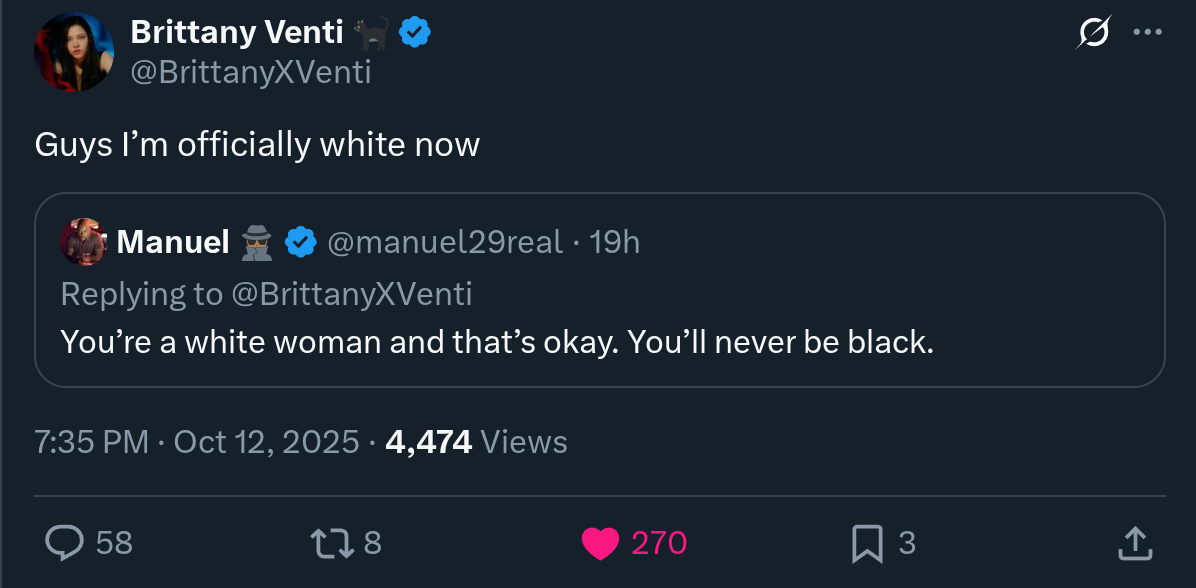Click the Manuel display name
Screen dimensions: 1196x588
(x=173, y=243)
